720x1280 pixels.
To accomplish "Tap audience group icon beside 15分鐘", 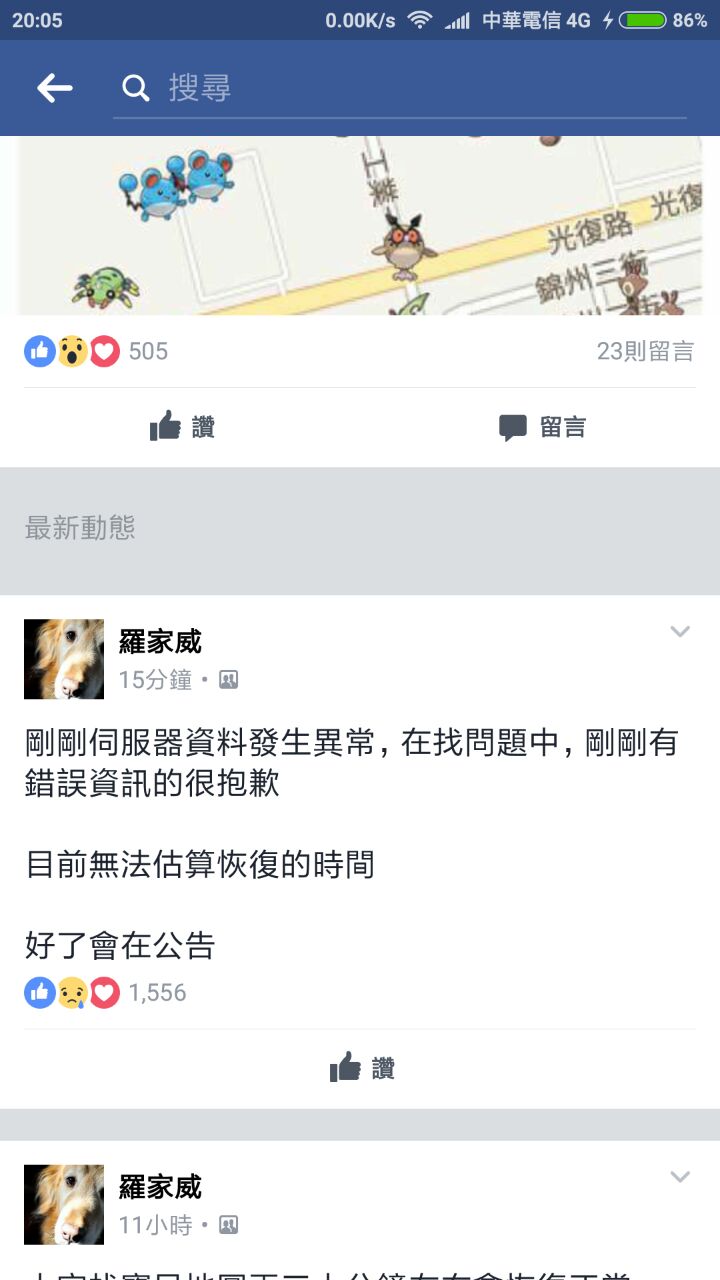I will [x=228, y=681].
